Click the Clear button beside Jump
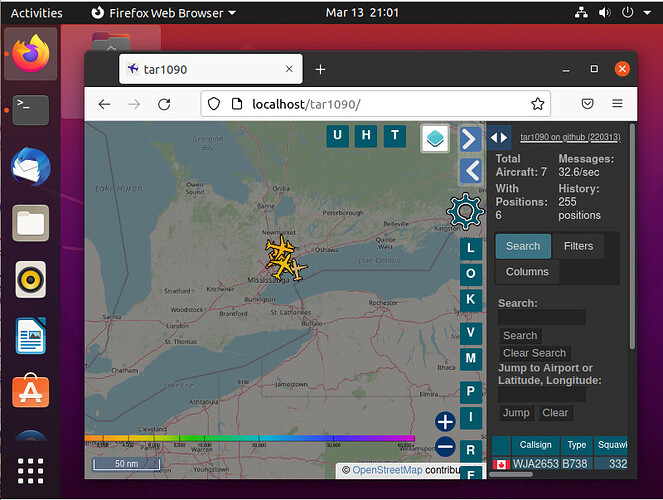This screenshot has width=663, height=500. pyautogui.click(x=555, y=413)
